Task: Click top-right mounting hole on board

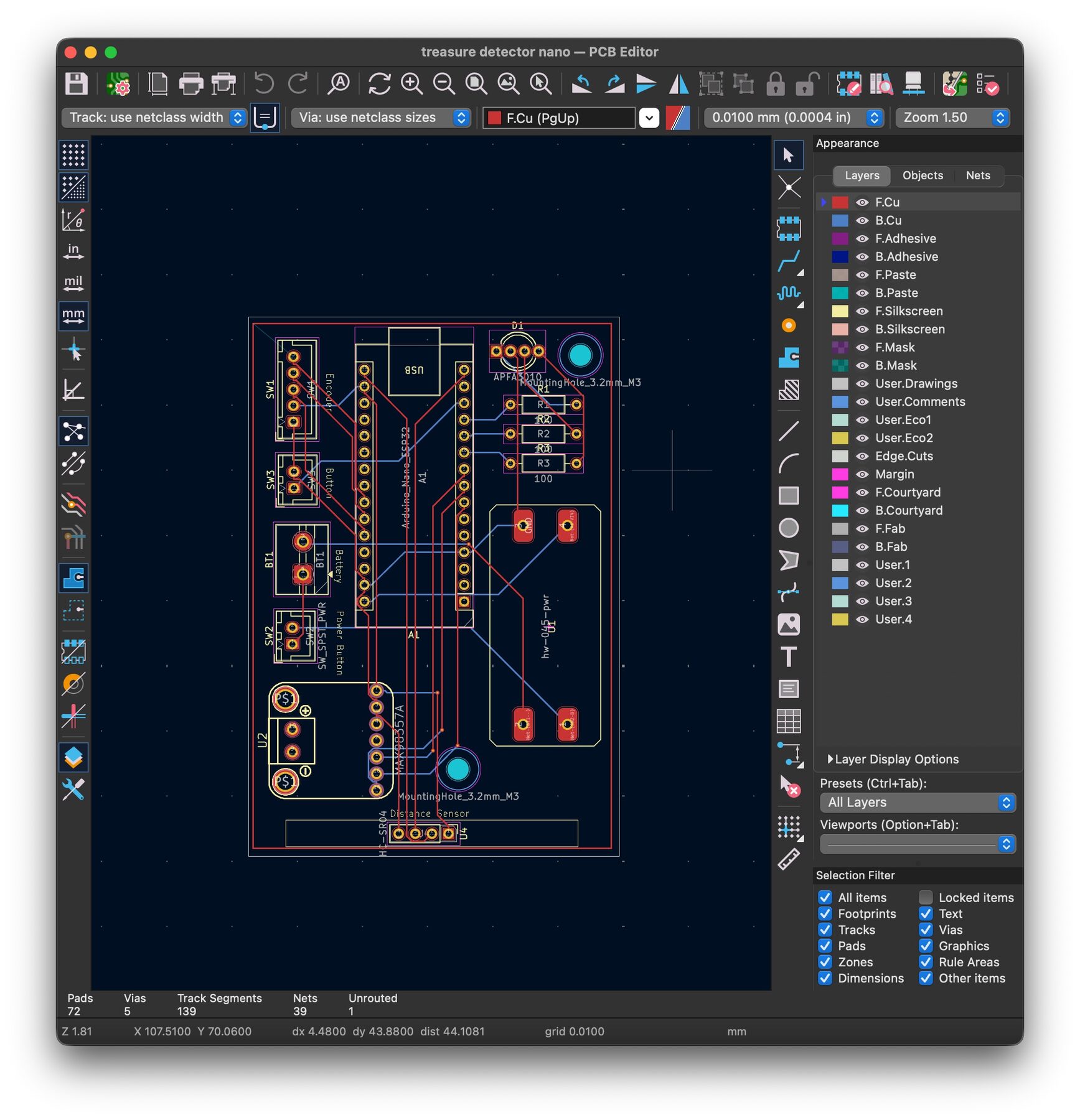Action: 580,355
